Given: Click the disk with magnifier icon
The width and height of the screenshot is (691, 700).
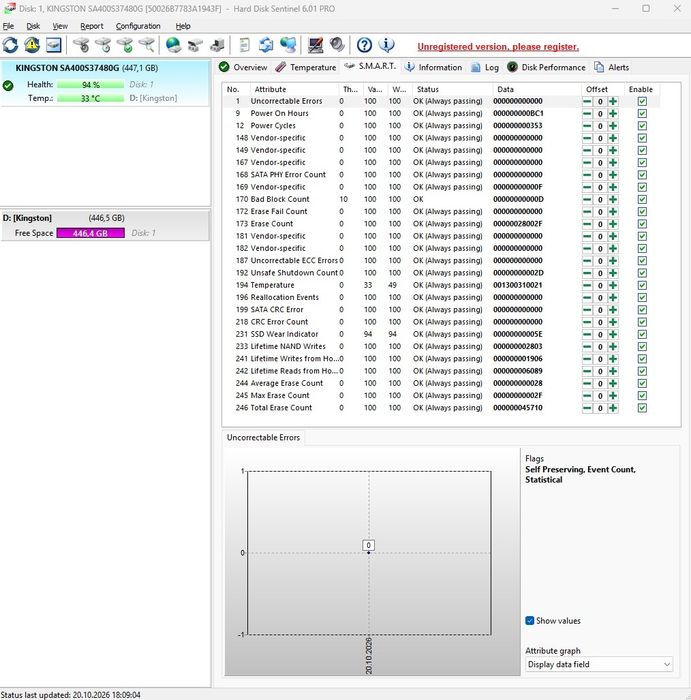Looking at the screenshot, I should click(146, 45).
